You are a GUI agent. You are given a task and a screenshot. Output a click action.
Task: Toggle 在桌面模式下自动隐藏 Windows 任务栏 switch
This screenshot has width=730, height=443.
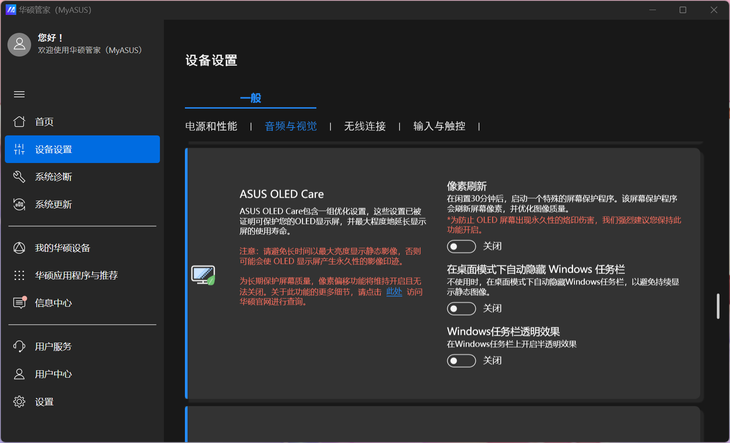tap(461, 309)
